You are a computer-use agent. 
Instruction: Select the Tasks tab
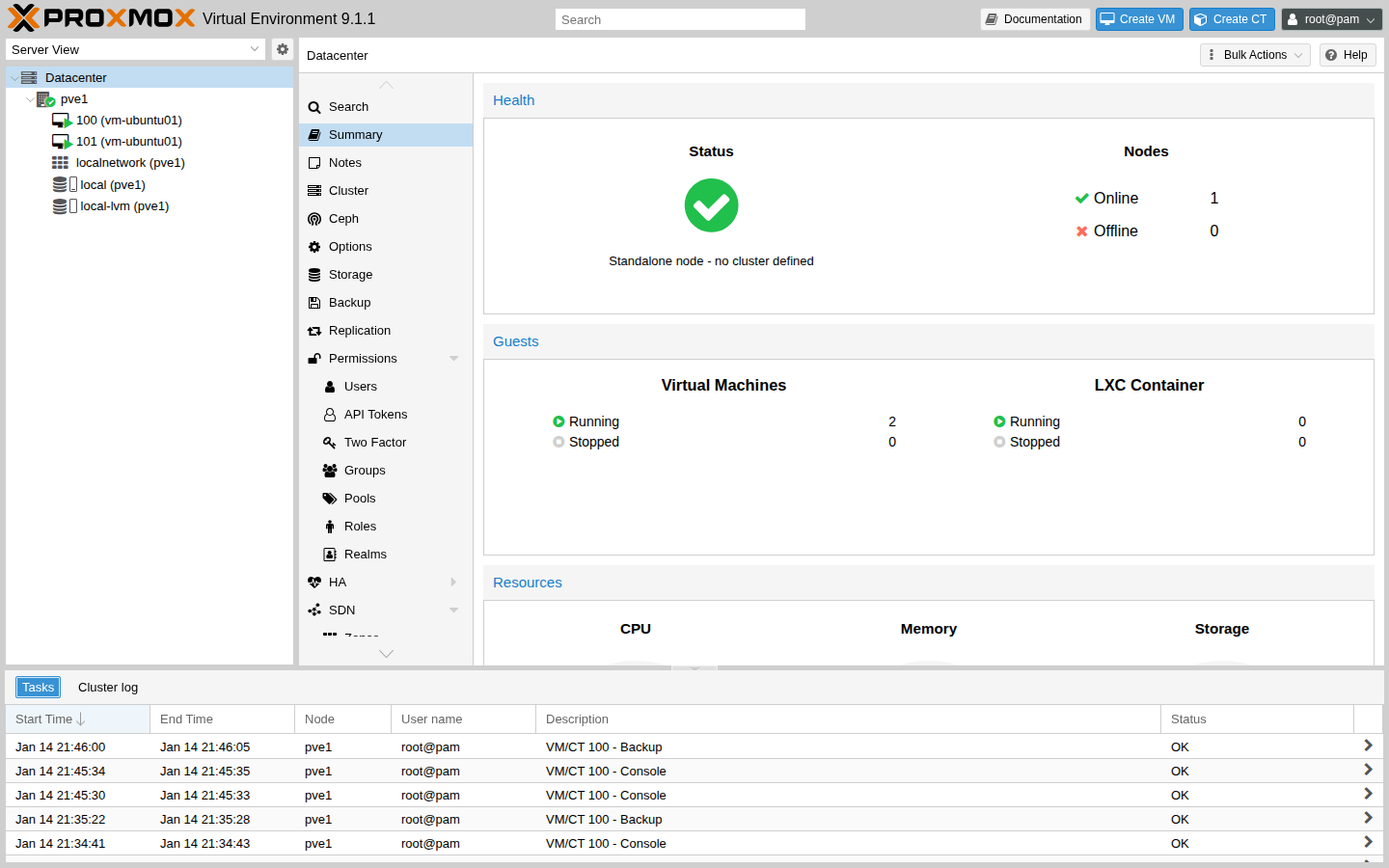point(38,687)
